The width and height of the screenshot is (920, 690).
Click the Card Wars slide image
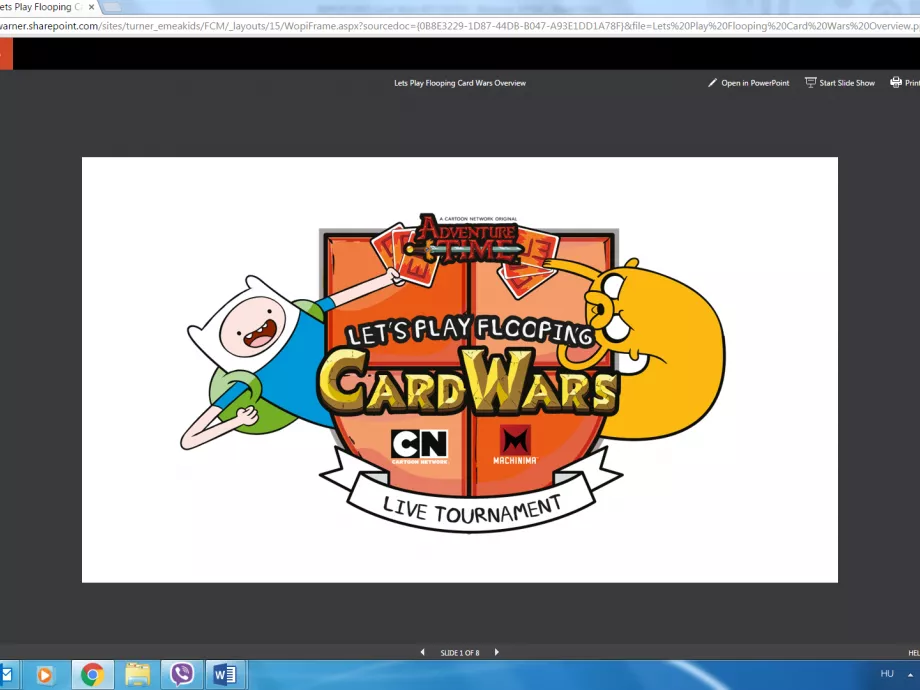point(460,370)
